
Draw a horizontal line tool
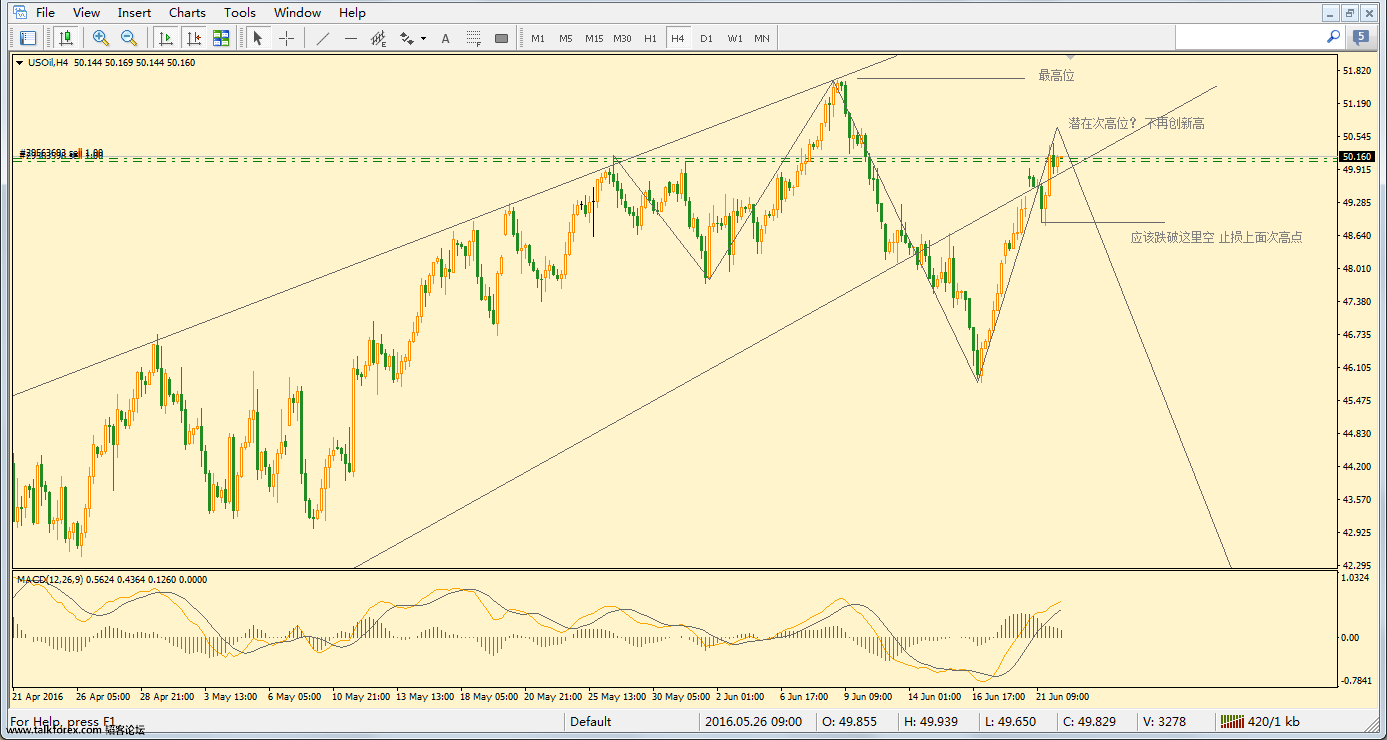(x=350, y=38)
